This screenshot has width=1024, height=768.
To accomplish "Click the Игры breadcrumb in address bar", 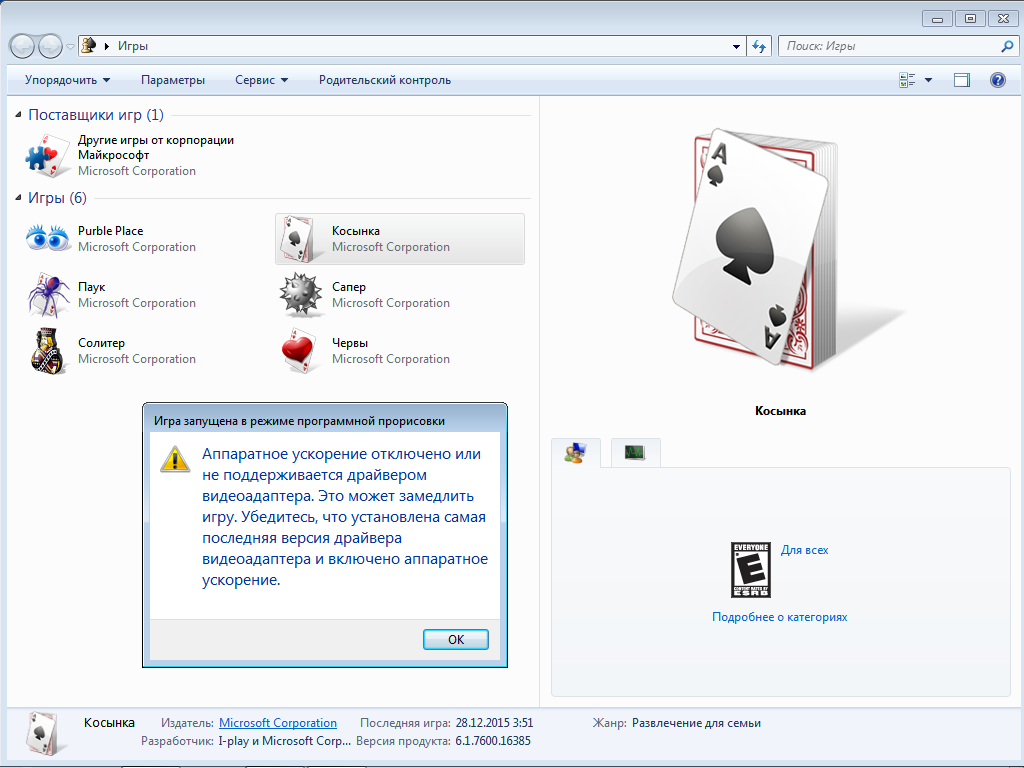I will (133, 46).
